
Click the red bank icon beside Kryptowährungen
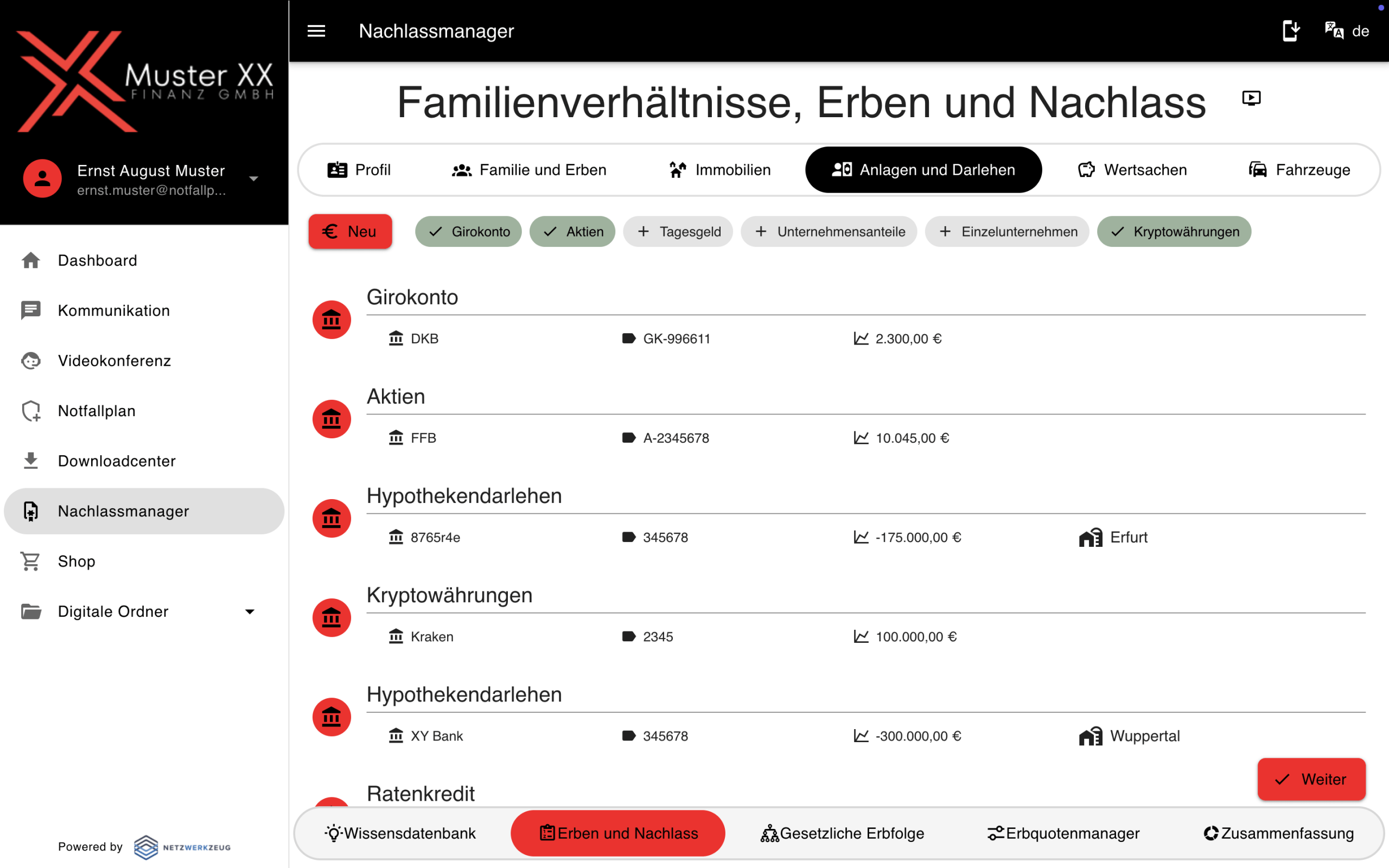[332, 618]
